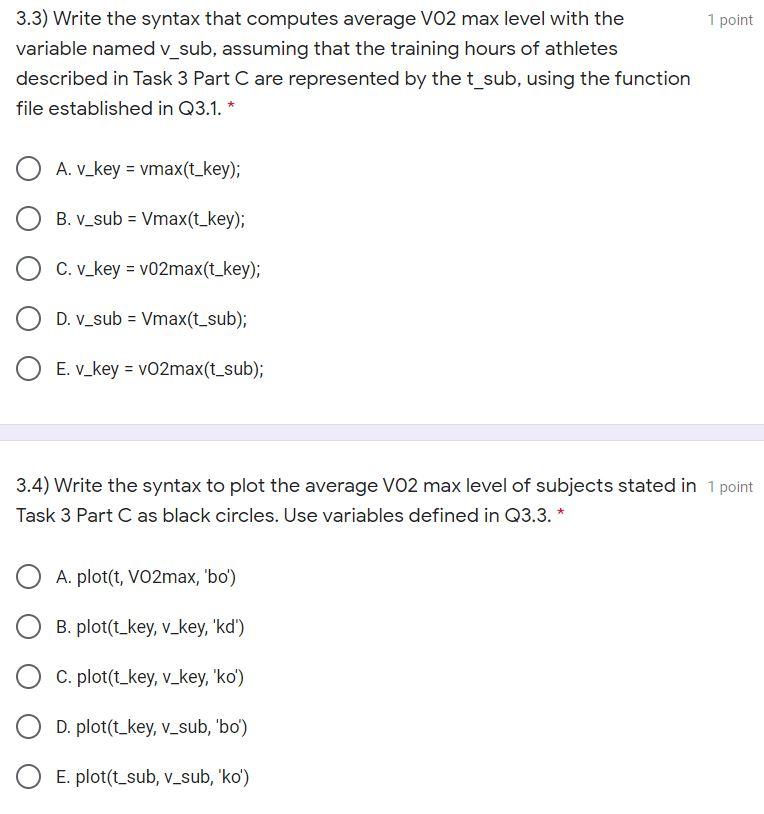The image size is (764, 814).
Task: Pick answer C plot(t_key, v_key, 'ko')
Action: pyautogui.click(x=29, y=677)
